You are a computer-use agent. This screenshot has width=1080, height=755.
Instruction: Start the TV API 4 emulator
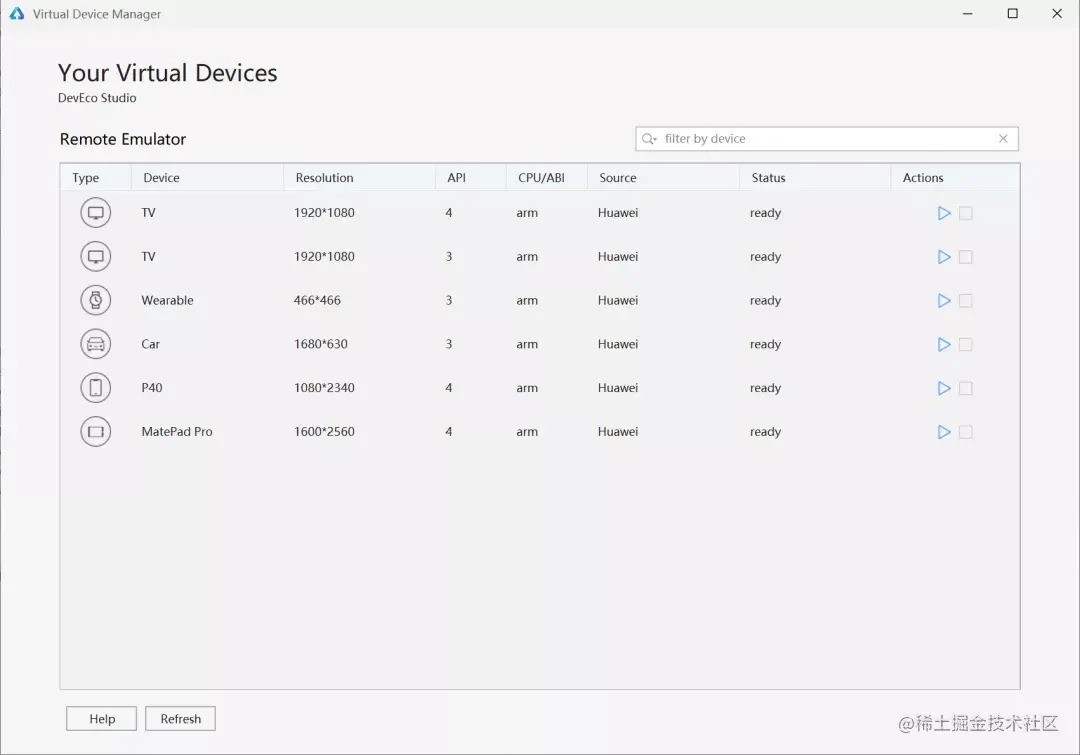[944, 214]
